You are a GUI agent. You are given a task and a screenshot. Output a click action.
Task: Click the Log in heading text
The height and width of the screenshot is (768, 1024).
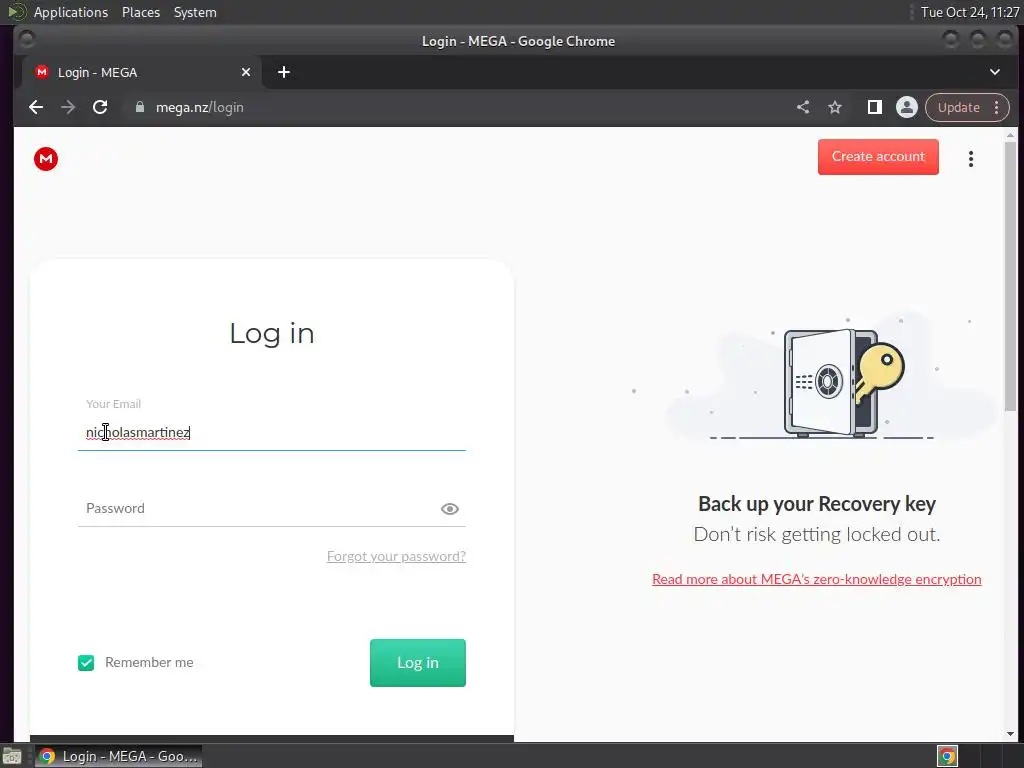point(272,333)
